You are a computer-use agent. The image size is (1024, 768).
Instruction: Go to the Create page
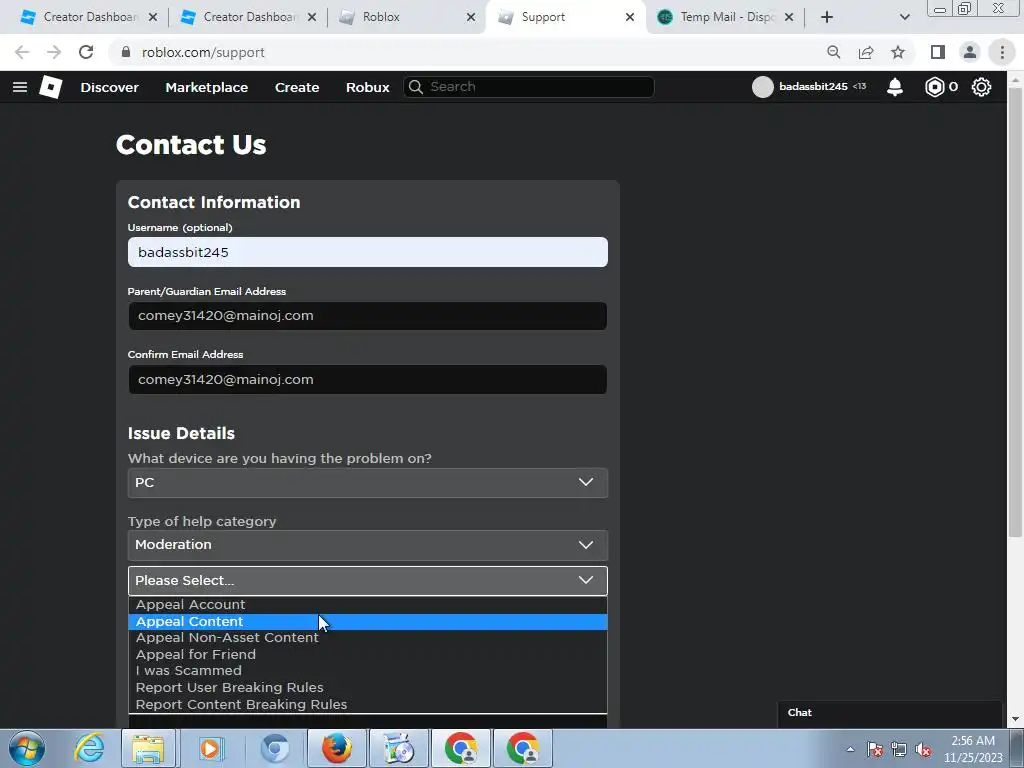tap(296, 87)
